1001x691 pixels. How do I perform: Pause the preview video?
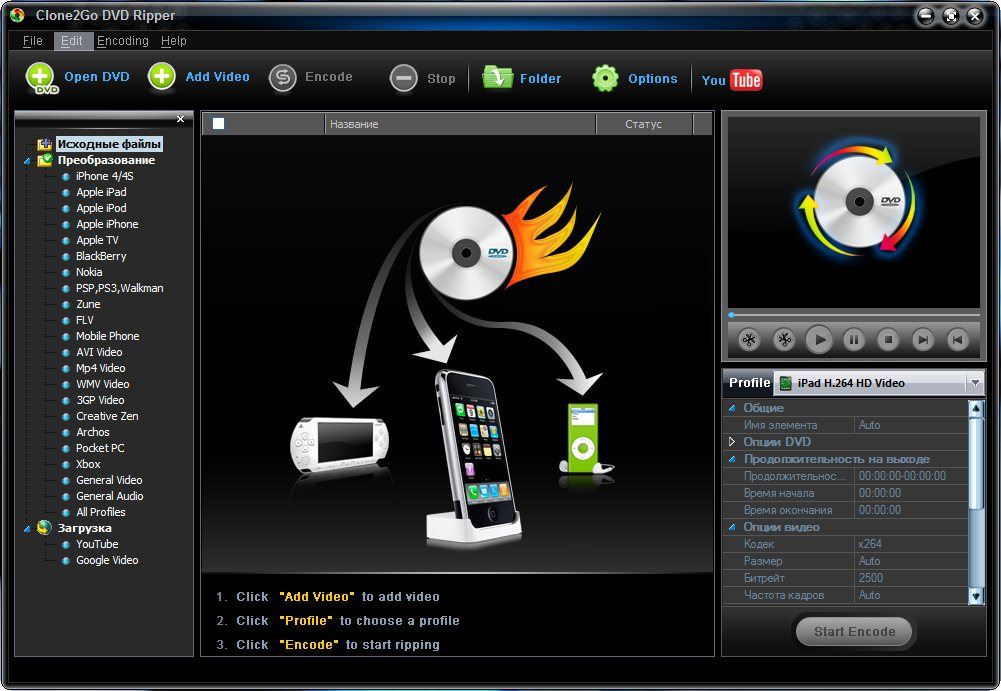pyautogui.click(x=854, y=340)
